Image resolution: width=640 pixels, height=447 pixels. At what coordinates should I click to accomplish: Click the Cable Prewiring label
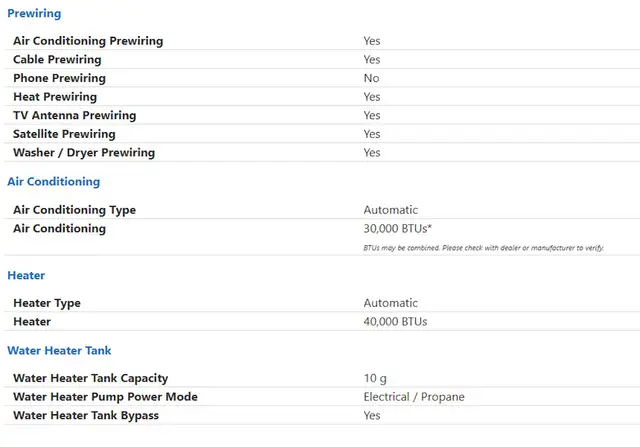57,60
